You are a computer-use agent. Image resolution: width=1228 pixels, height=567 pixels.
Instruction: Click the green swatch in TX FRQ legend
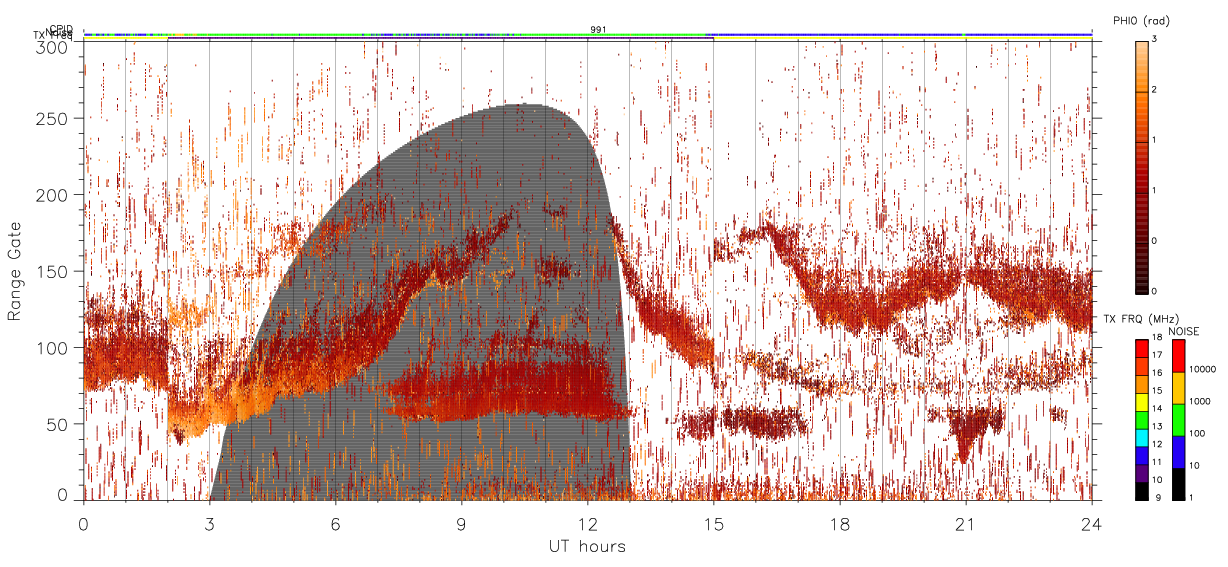(1141, 419)
